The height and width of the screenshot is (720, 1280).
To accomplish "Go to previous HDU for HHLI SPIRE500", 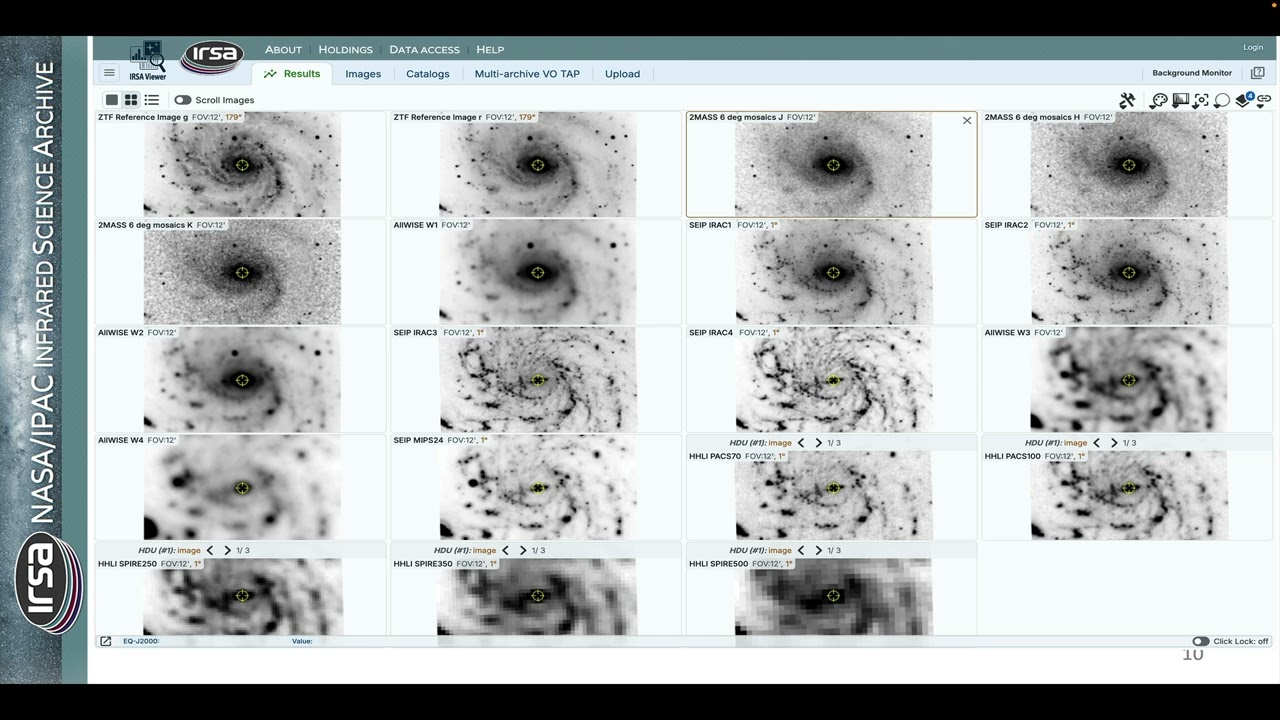I will tap(801, 551).
